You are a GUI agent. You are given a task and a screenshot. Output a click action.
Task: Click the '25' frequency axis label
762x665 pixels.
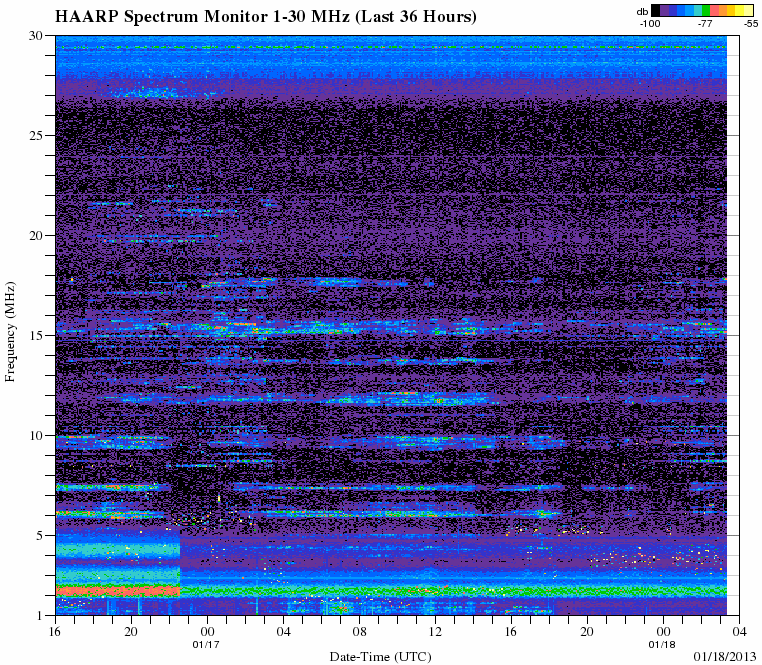tap(36, 136)
